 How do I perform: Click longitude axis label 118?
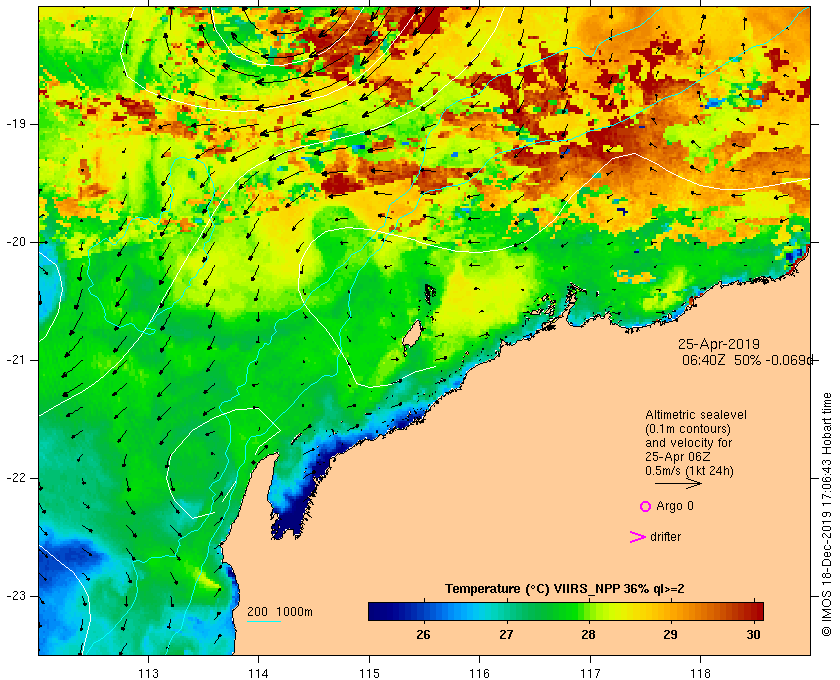(x=700, y=674)
